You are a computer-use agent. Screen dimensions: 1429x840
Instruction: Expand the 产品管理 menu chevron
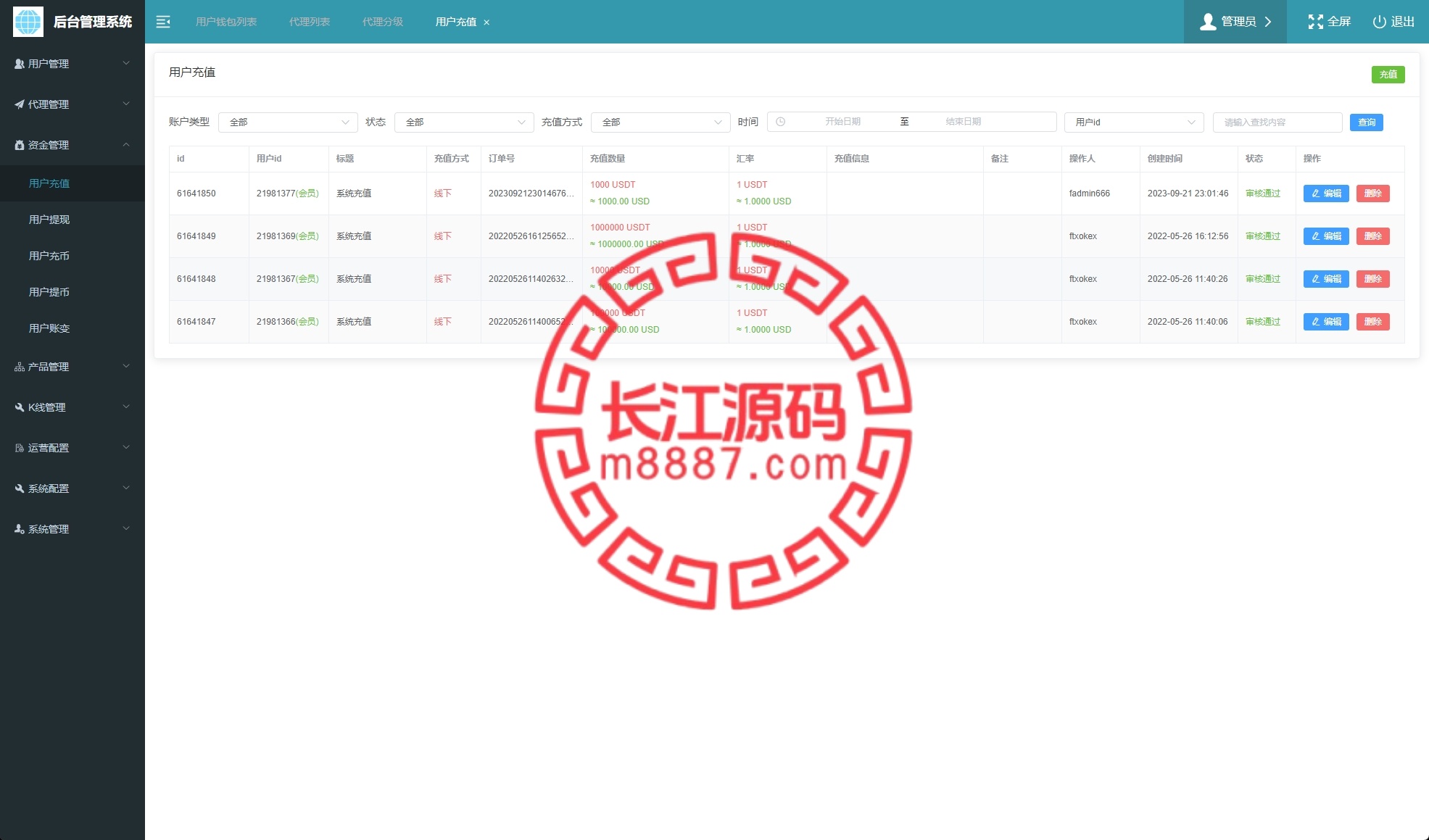[x=126, y=366]
